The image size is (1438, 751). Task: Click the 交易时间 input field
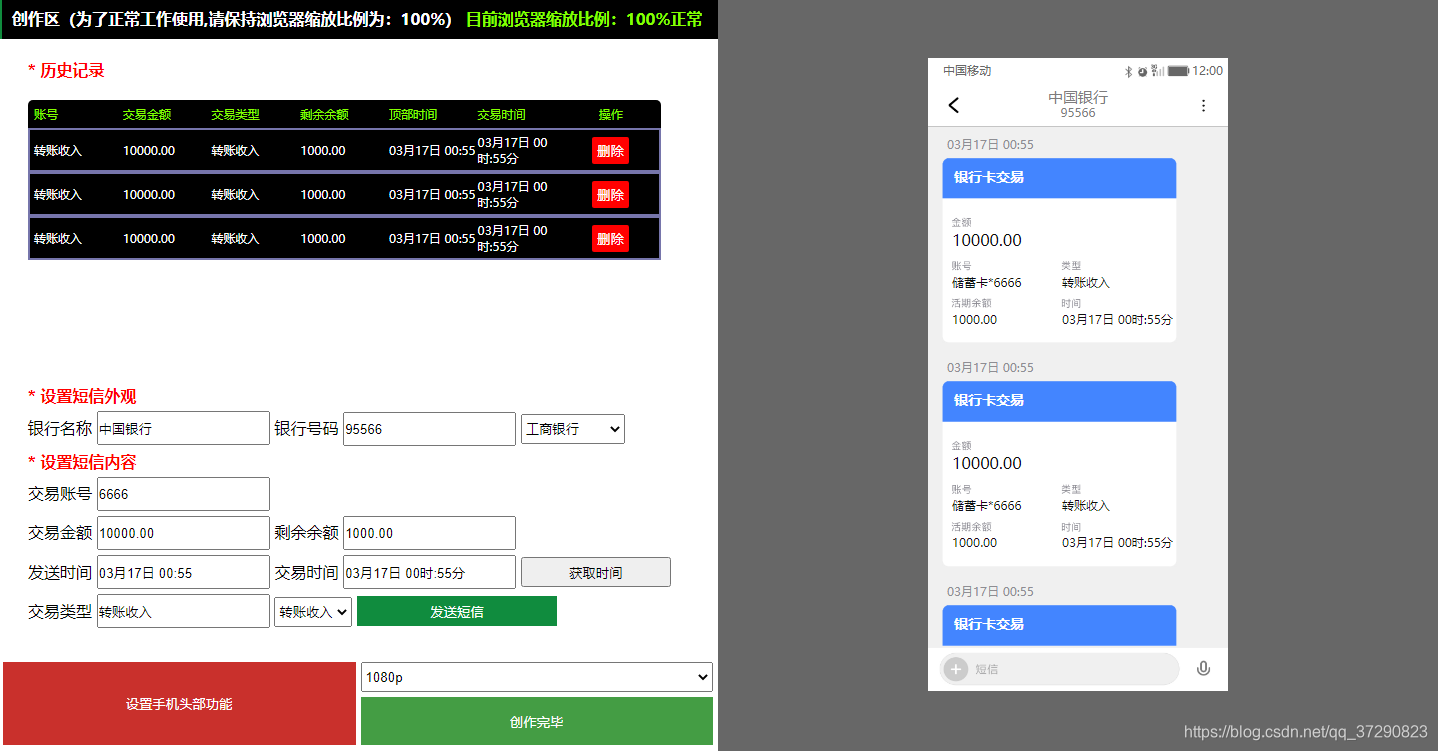(429, 572)
